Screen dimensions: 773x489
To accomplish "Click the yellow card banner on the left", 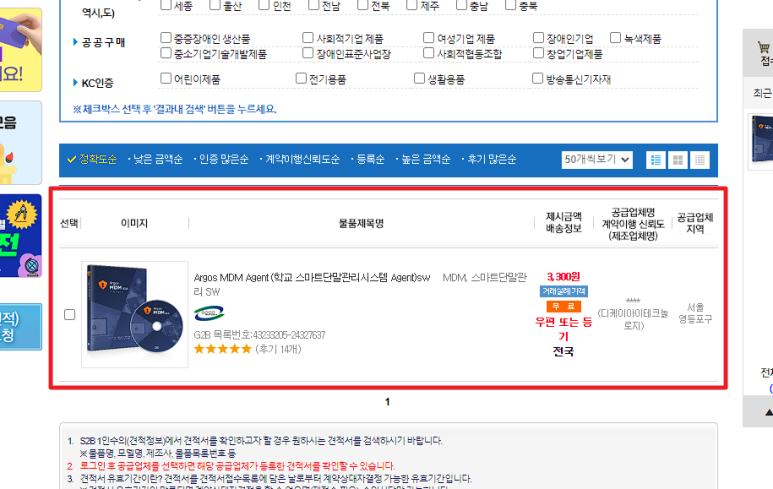I will (20, 49).
